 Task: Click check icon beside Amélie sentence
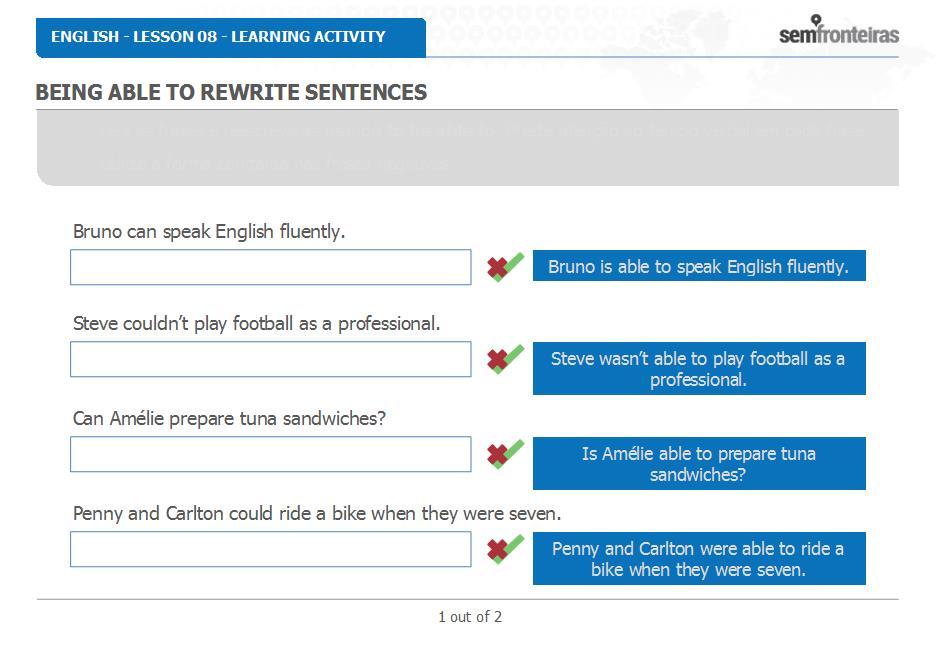pyautogui.click(x=505, y=454)
